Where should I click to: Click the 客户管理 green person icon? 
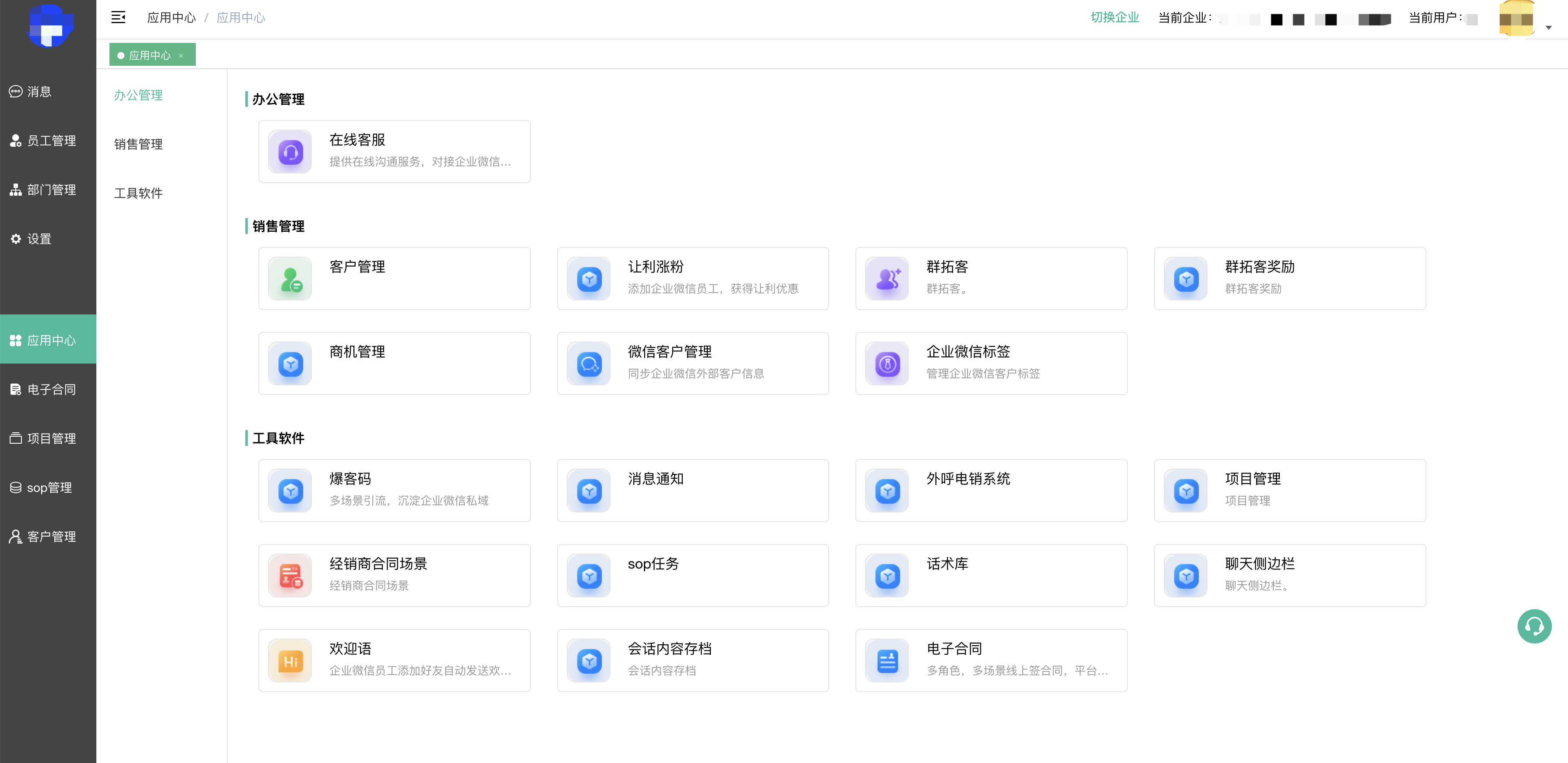pos(290,279)
